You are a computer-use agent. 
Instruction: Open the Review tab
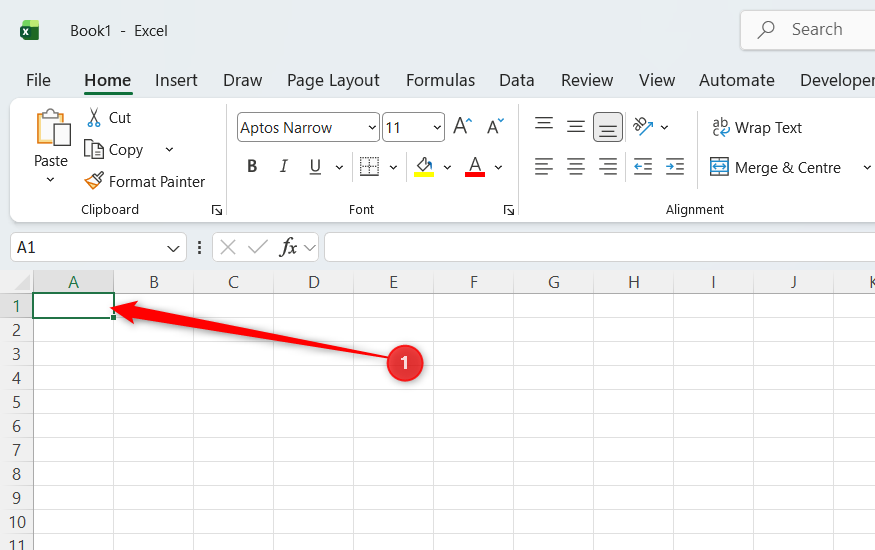[x=586, y=80]
